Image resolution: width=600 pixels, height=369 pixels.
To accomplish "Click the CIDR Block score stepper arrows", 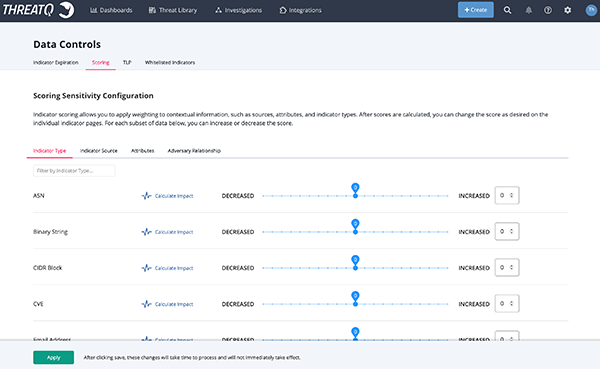I will [x=512, y=267].
